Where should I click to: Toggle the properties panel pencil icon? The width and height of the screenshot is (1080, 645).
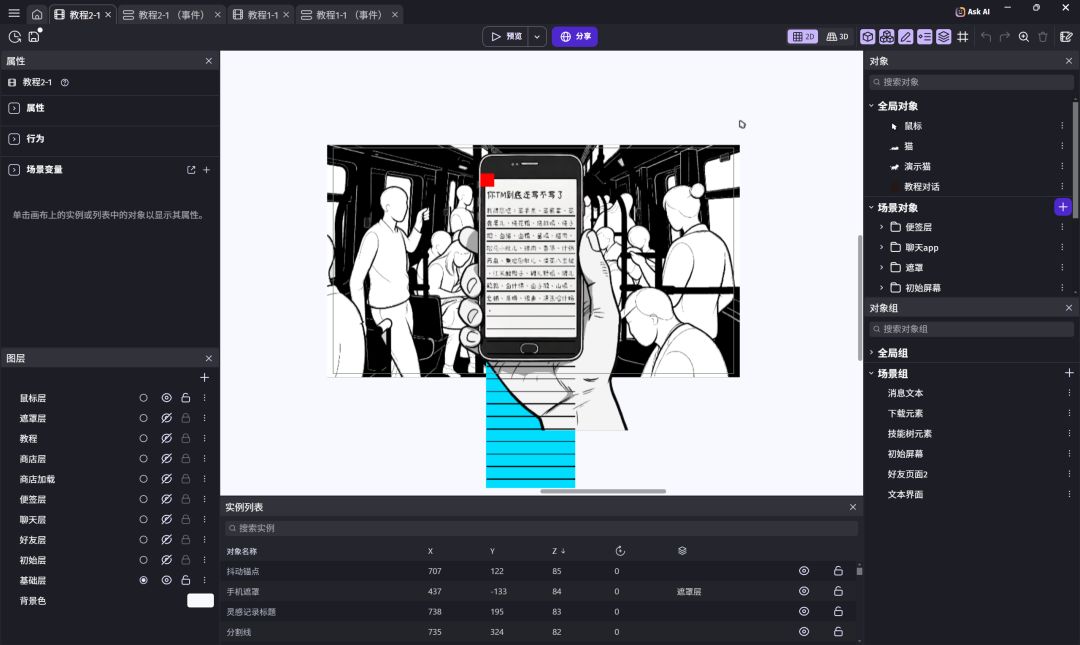(x=906, y=37)
